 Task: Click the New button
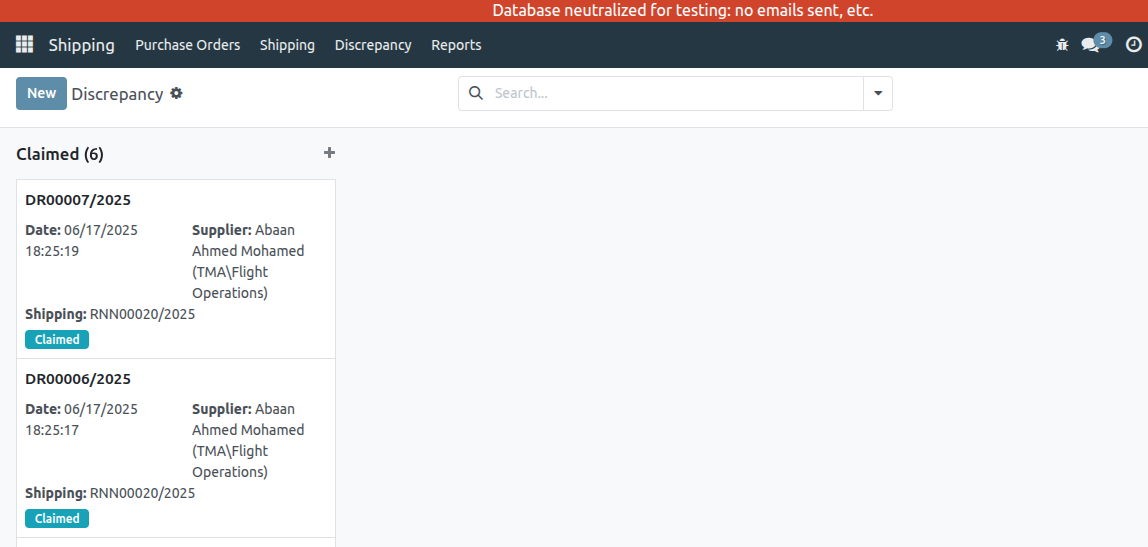[x=41, y=93]
